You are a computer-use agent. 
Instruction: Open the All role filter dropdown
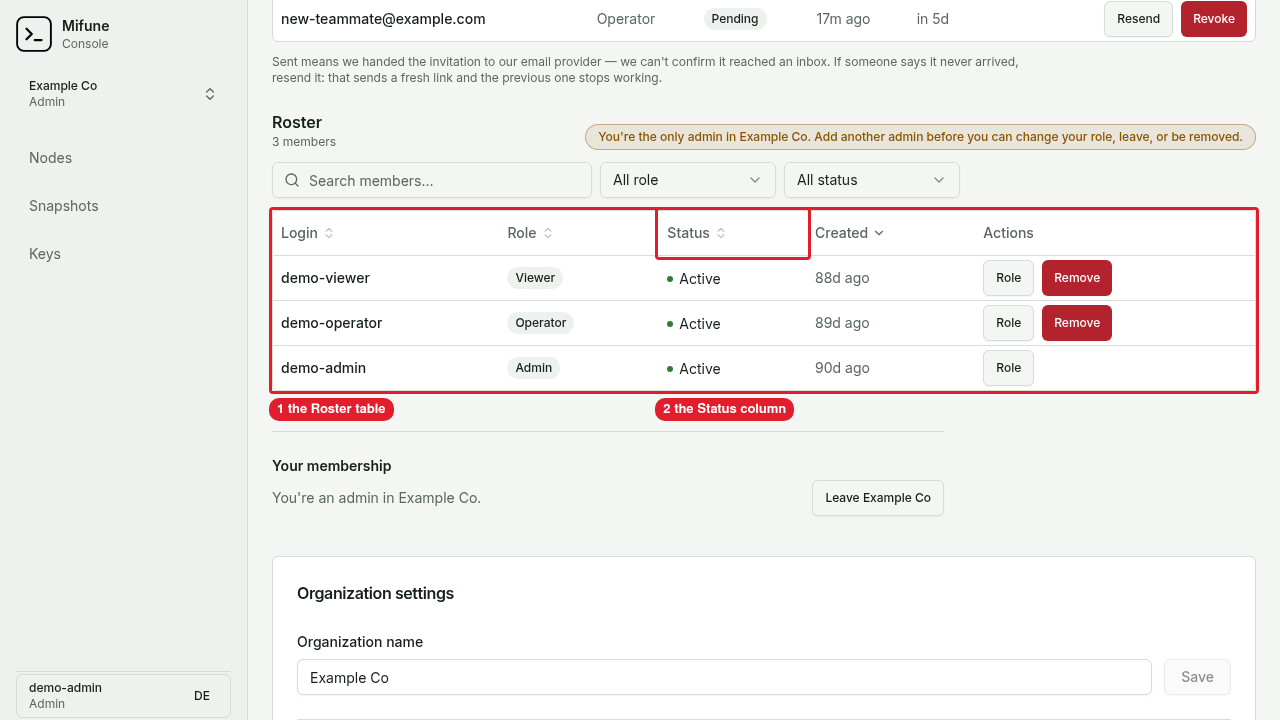688,180
